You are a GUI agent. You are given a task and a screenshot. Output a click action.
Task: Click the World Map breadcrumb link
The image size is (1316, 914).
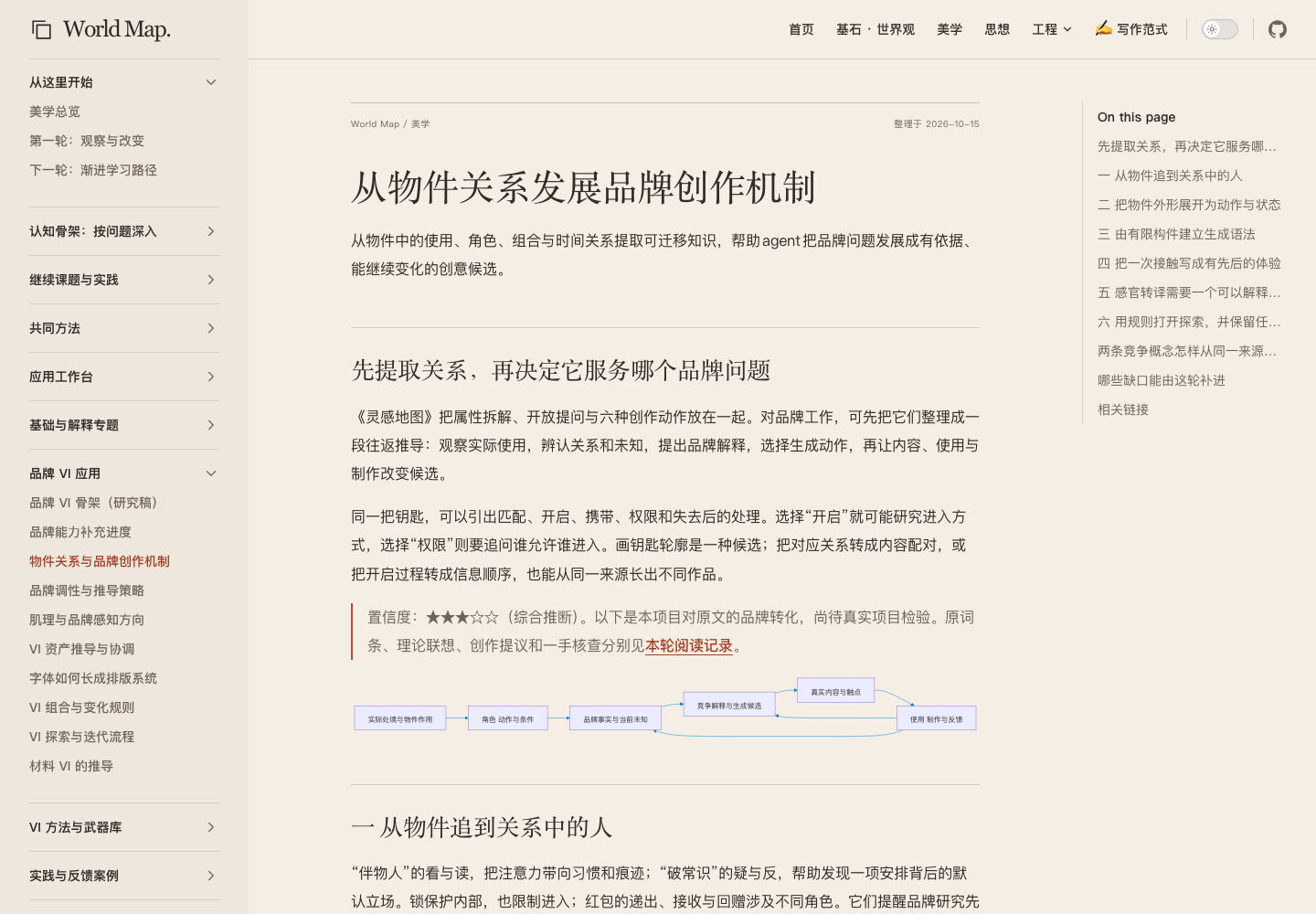(375, 124)
